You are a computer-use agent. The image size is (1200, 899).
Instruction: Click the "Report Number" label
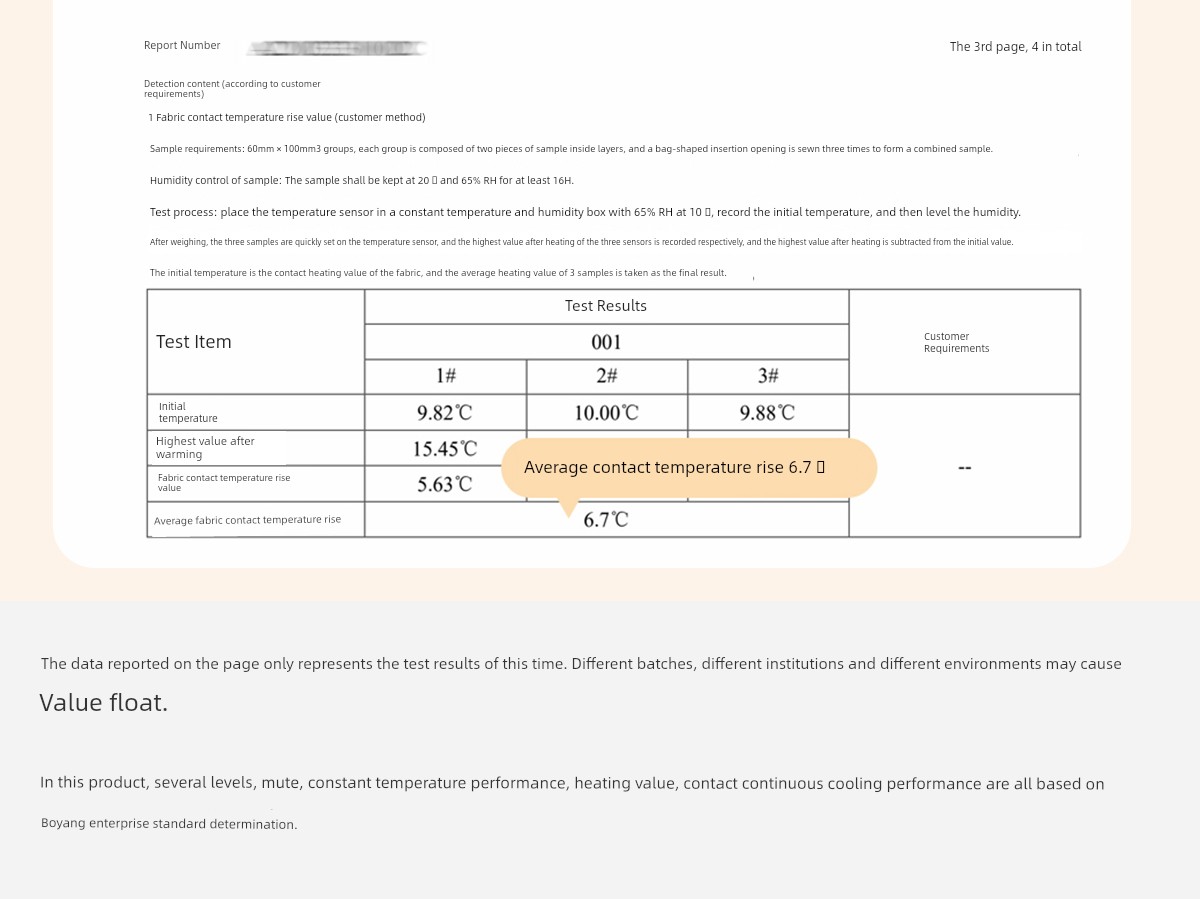[182, 46]
